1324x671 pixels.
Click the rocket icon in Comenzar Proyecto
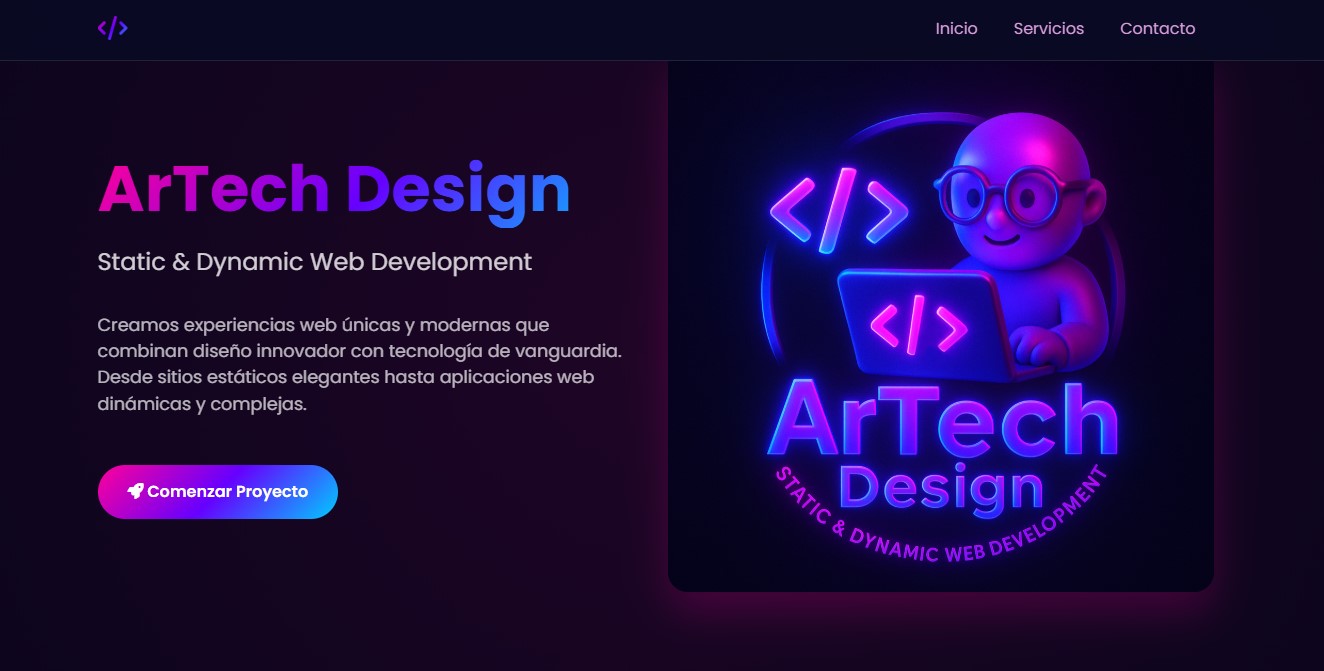pos(135,491)
